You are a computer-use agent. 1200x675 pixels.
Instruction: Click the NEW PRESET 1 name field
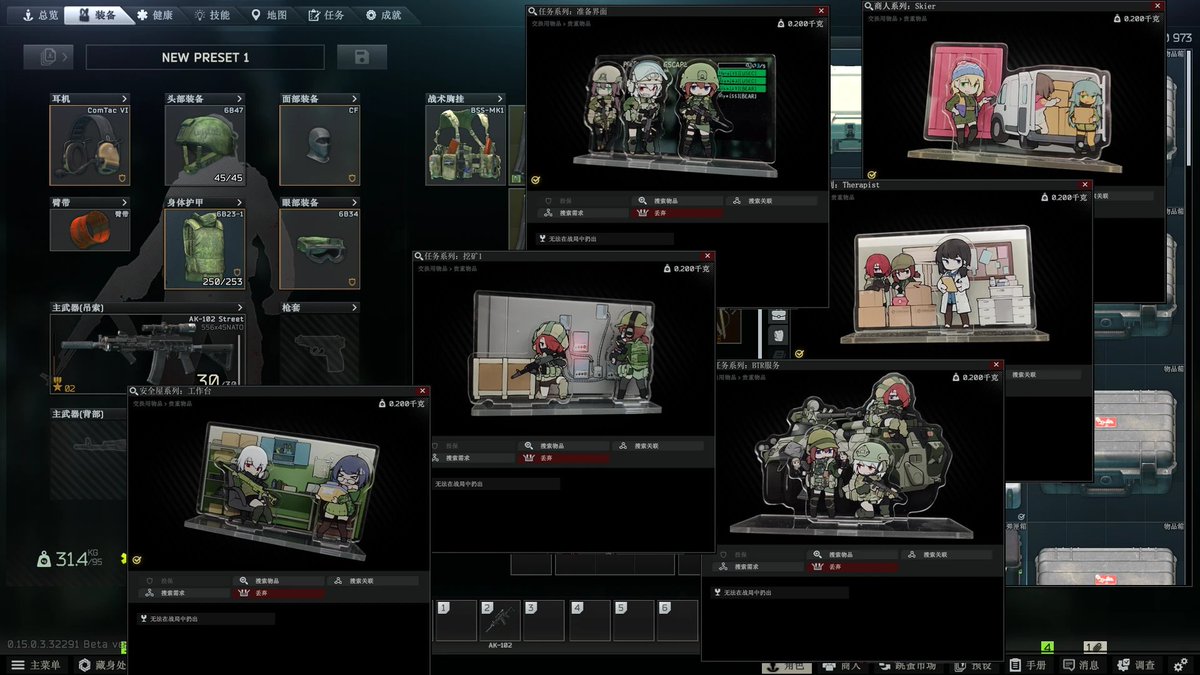click(x=205, y=57)
